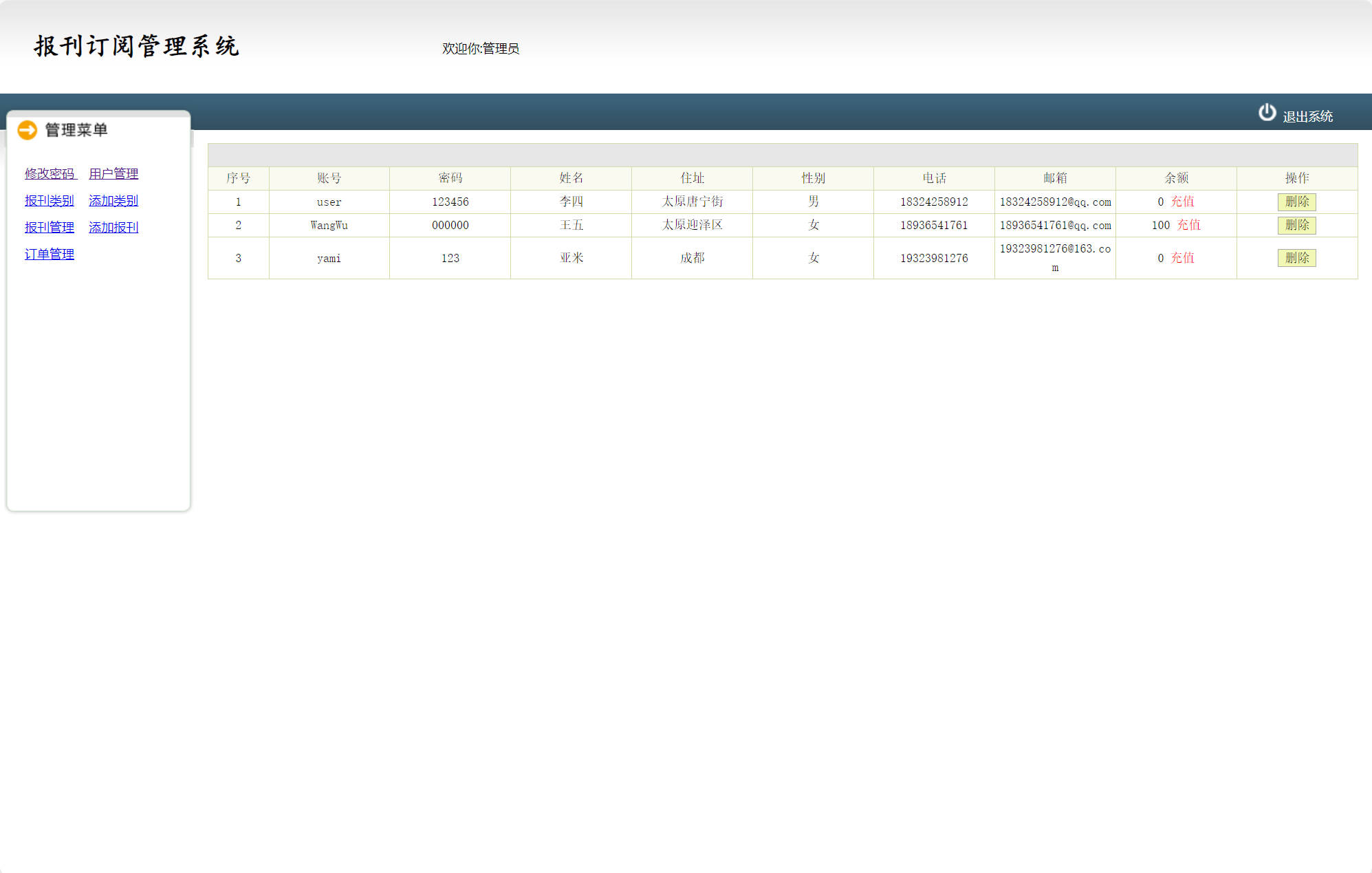The height and width of the screenshot is (873, 1372).
Task: Open the 用户管理 menu link
Action: [113, 174]
